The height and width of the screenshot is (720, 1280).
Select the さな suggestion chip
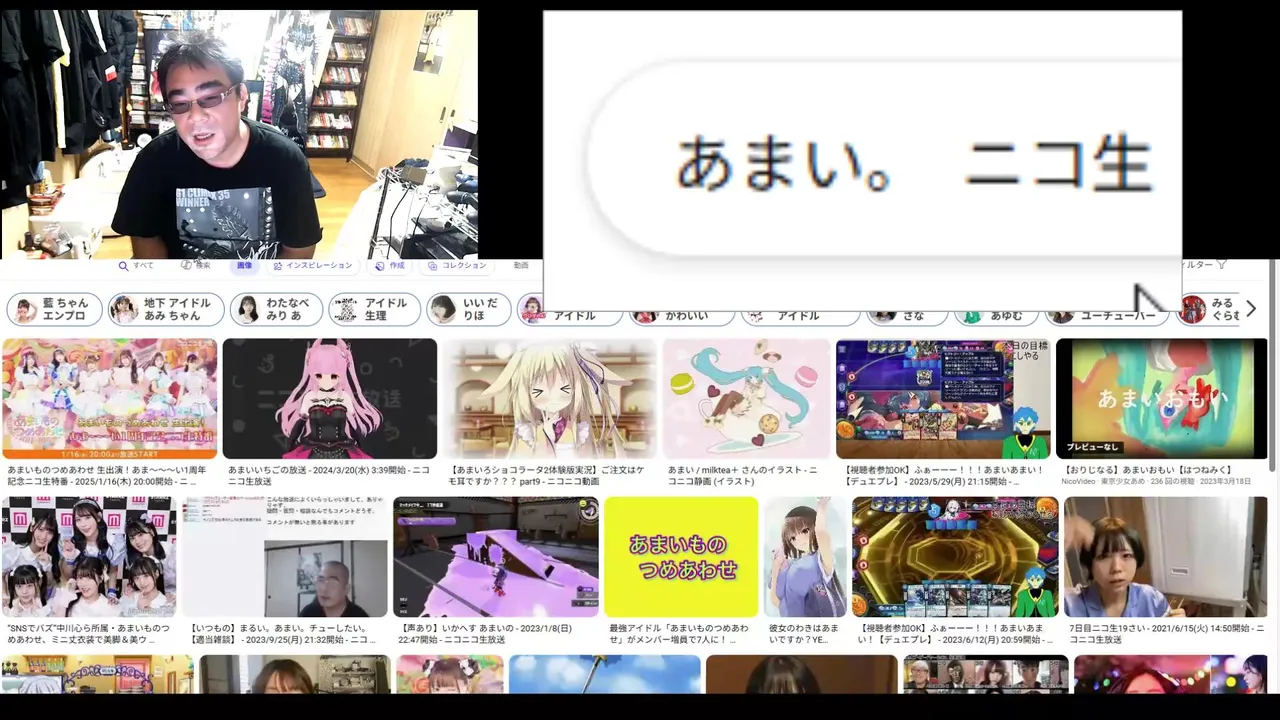pos(907,316)
